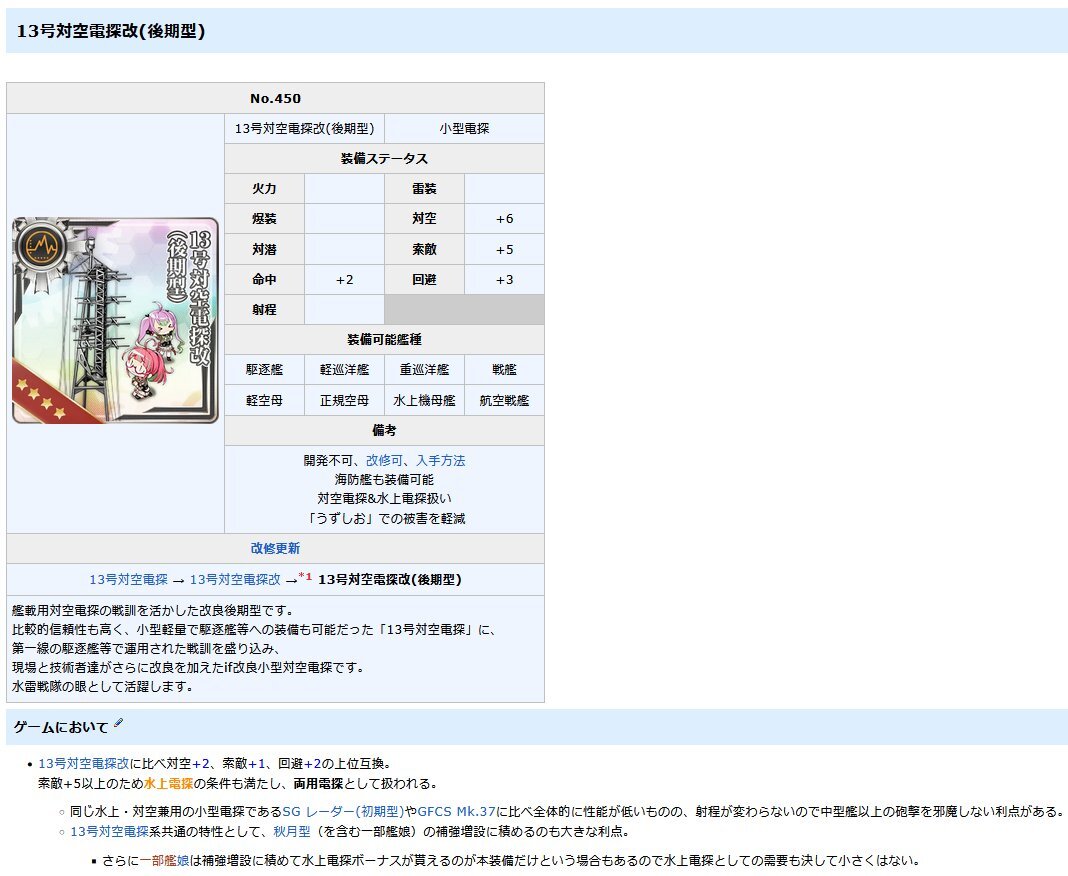Open the SG レーダー(初期型) link

pos(343,811)
